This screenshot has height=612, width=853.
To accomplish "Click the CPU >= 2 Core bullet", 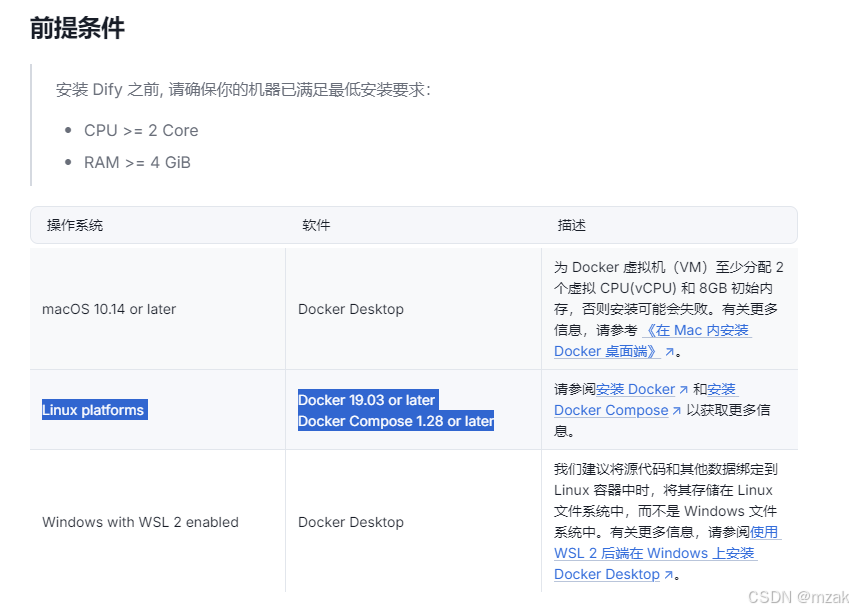I will coord(141,131).
